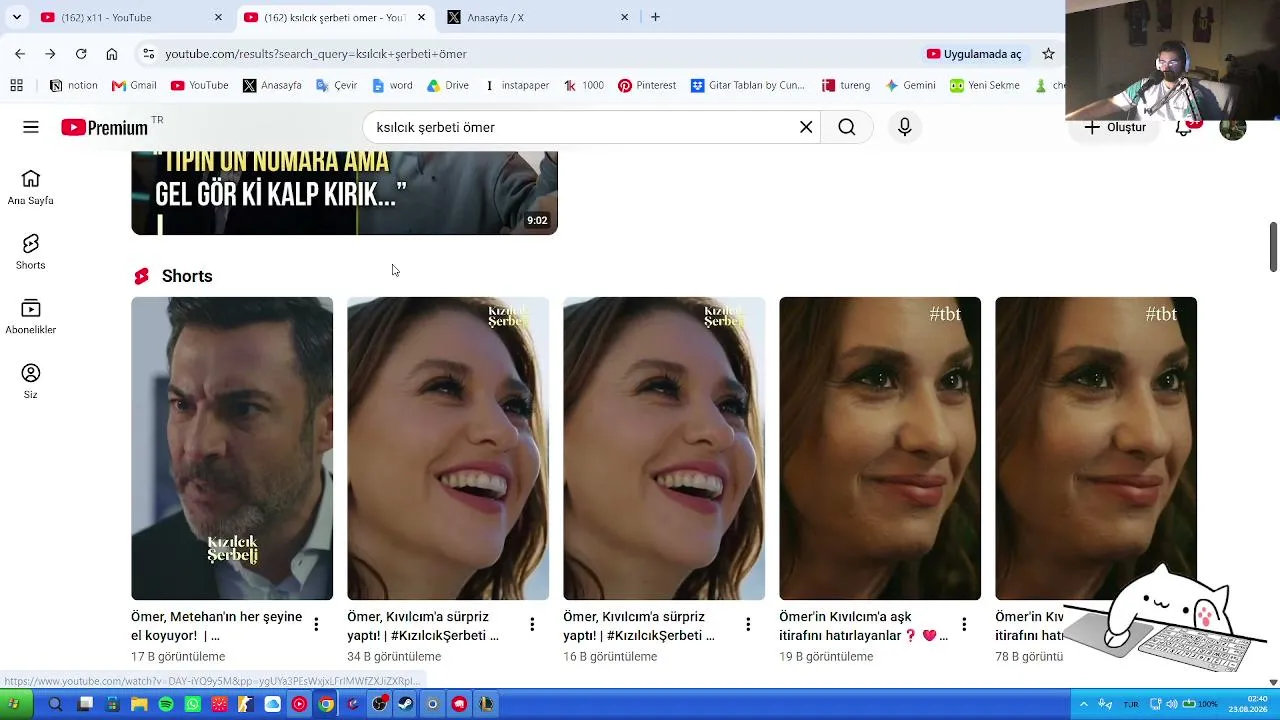This screenshot has width=1280, height=720.
Task: Click the Windows Start button
Action: point(14,704)
